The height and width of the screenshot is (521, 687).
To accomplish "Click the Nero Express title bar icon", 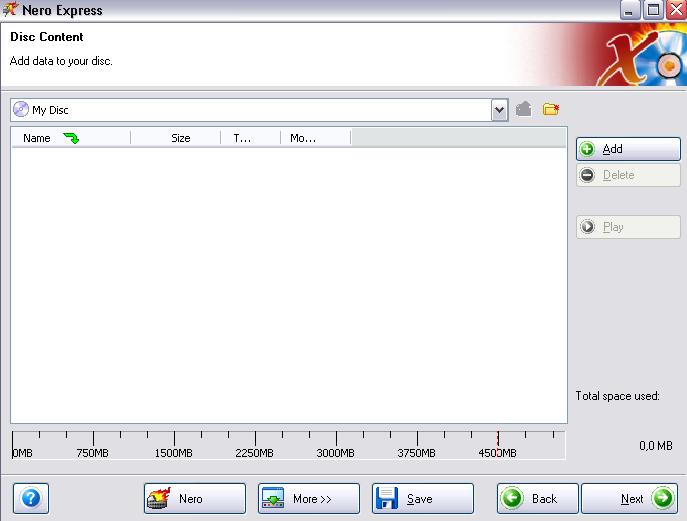I will (x=11, y=9).
